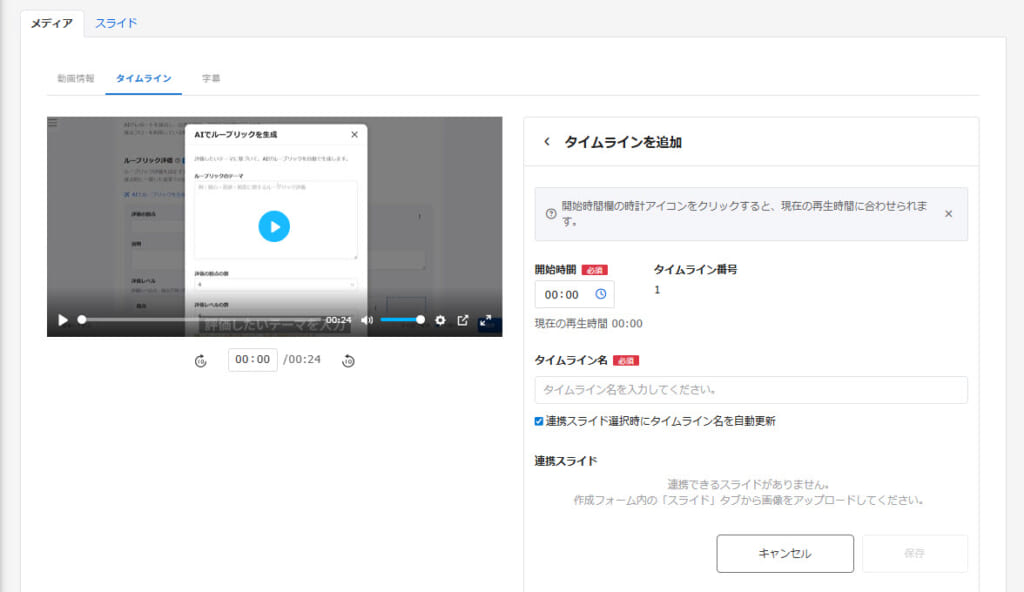
Task: Switch to the スライド tab
Action: tap(116, 23)
